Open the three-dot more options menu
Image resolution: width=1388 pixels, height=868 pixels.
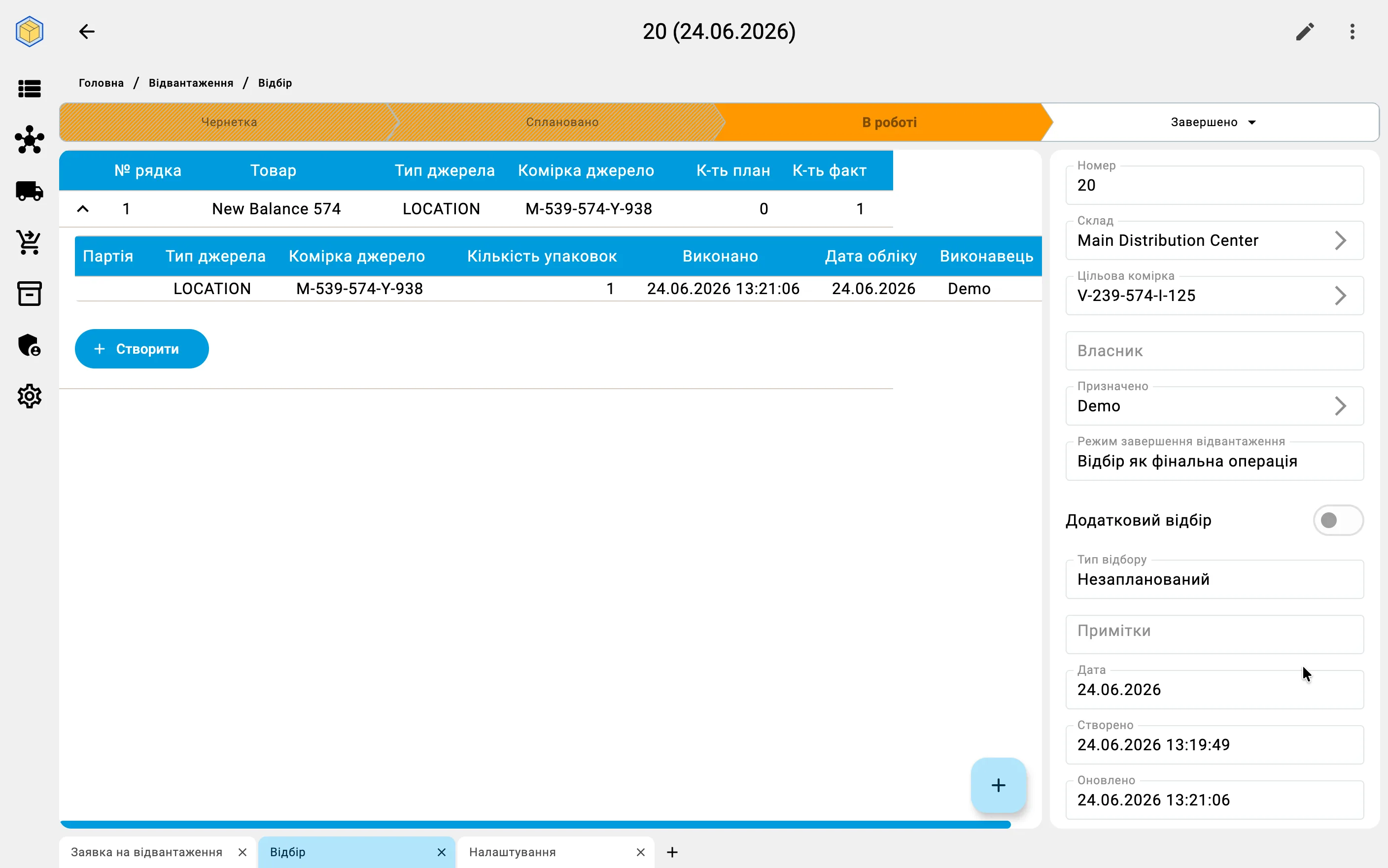[x=1353, y=32]
